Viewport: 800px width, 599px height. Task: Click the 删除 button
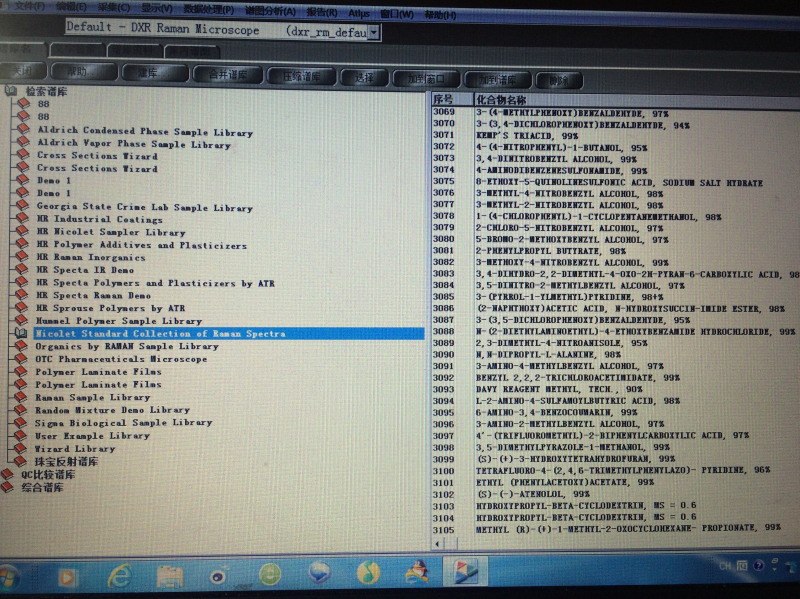coord(559,81)
